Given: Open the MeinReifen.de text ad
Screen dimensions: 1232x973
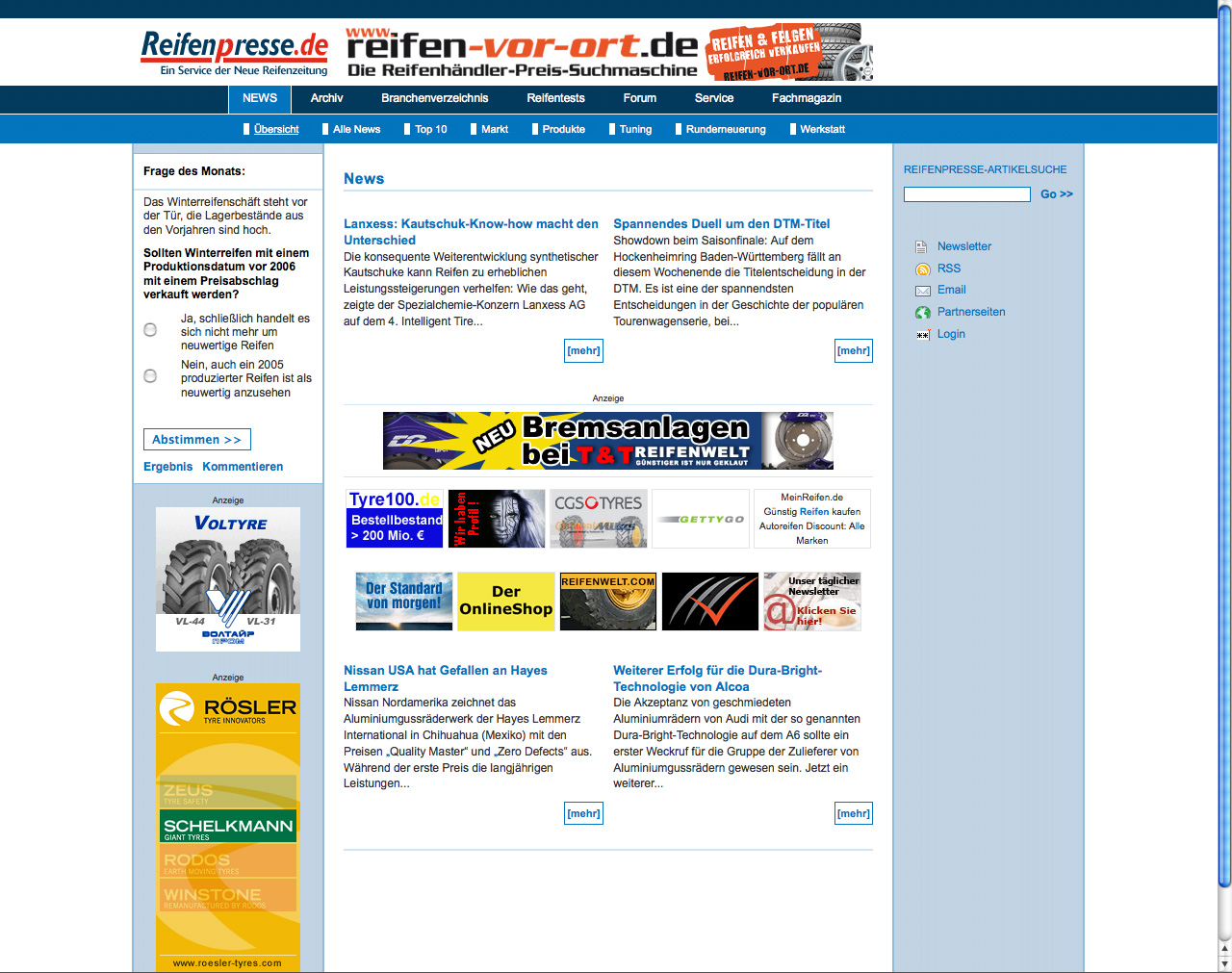Looking at the screenshot, I should coord(811,519).
